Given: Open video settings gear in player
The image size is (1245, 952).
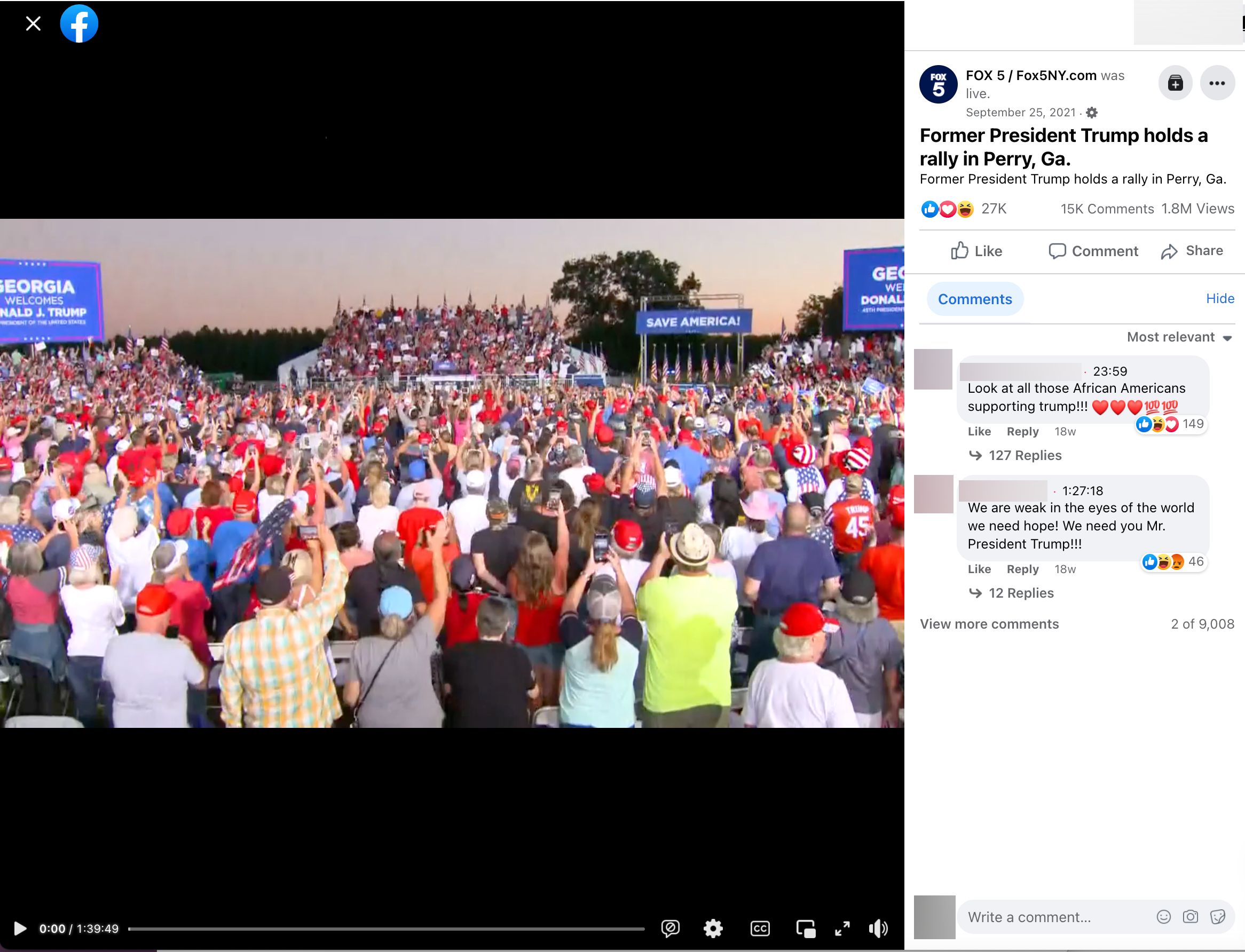Looking at the screenshot, I should pos(713,928).
